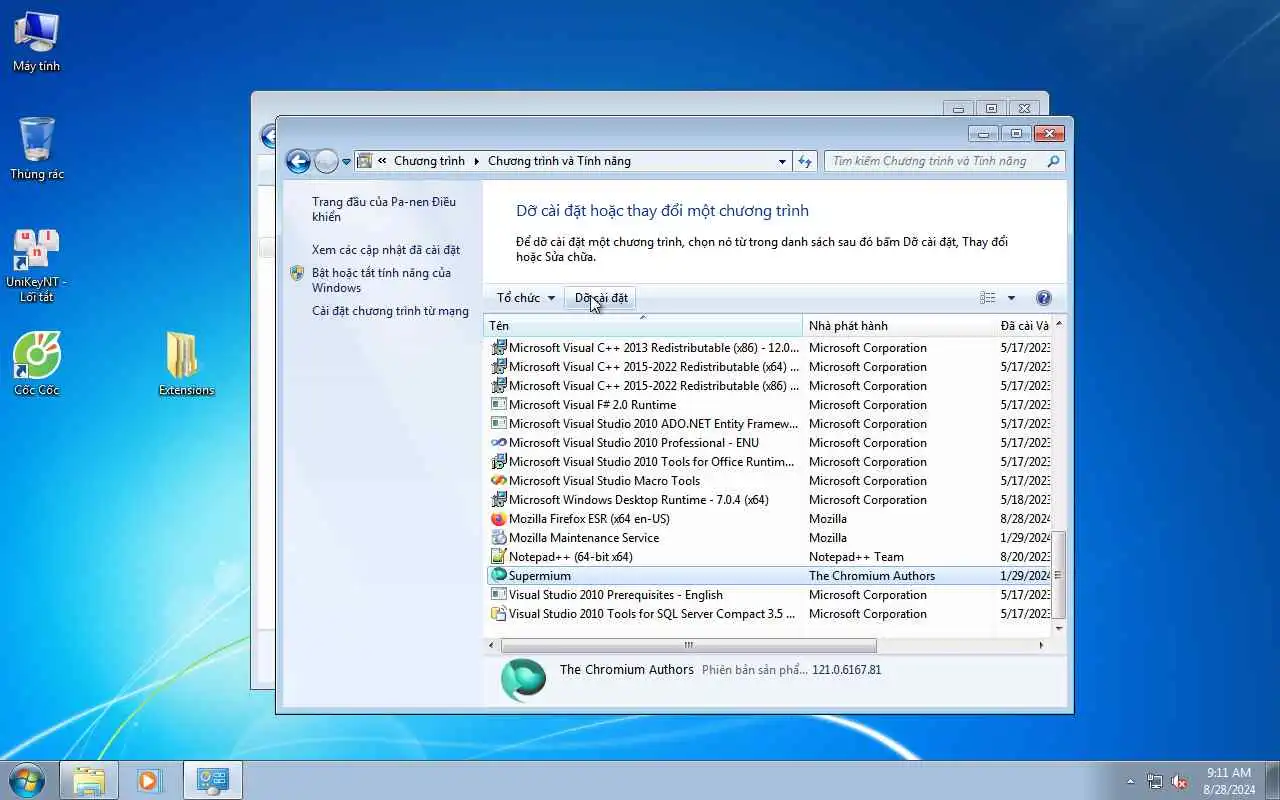Select the Extensions folder on desktop
The image size is (1280, 800).
186,364
